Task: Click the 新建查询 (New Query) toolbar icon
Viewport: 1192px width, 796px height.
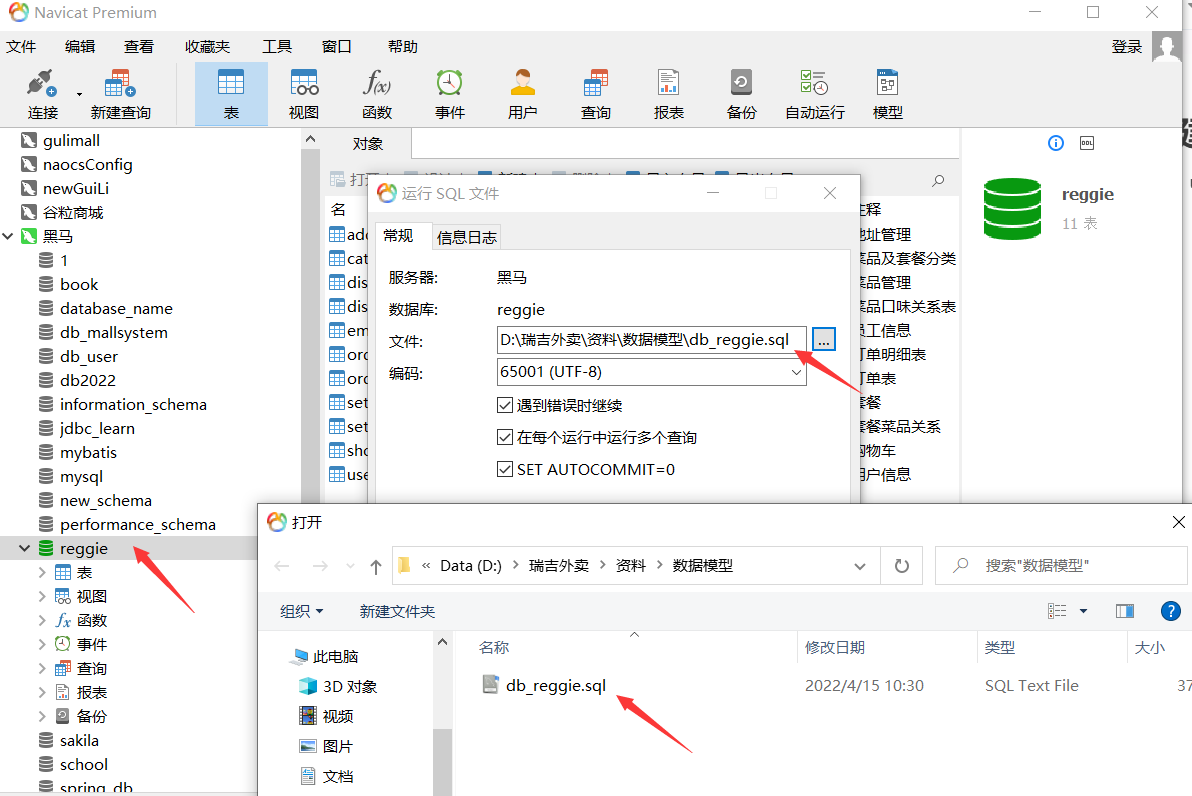Action: (120, 94)
